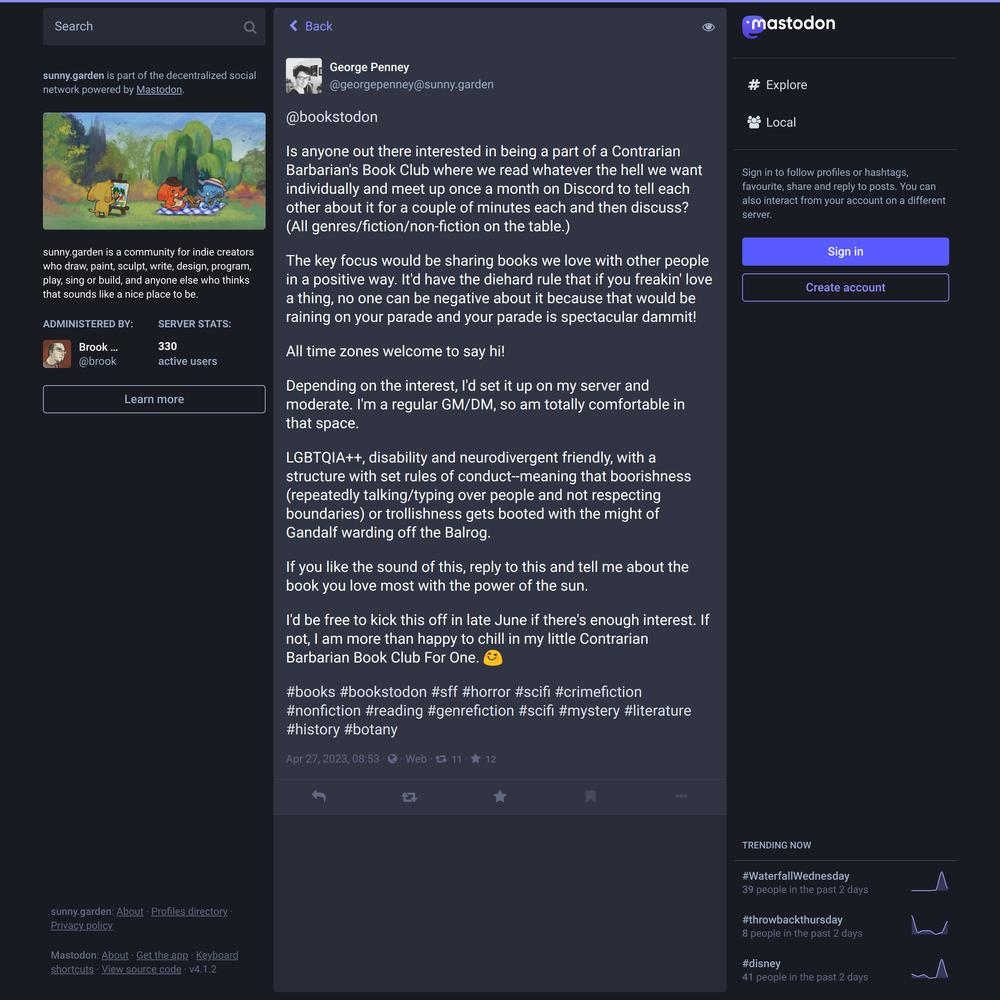Click the Mastodon logo
This screenshot has width=1000, height=1000.
point(789,26)
